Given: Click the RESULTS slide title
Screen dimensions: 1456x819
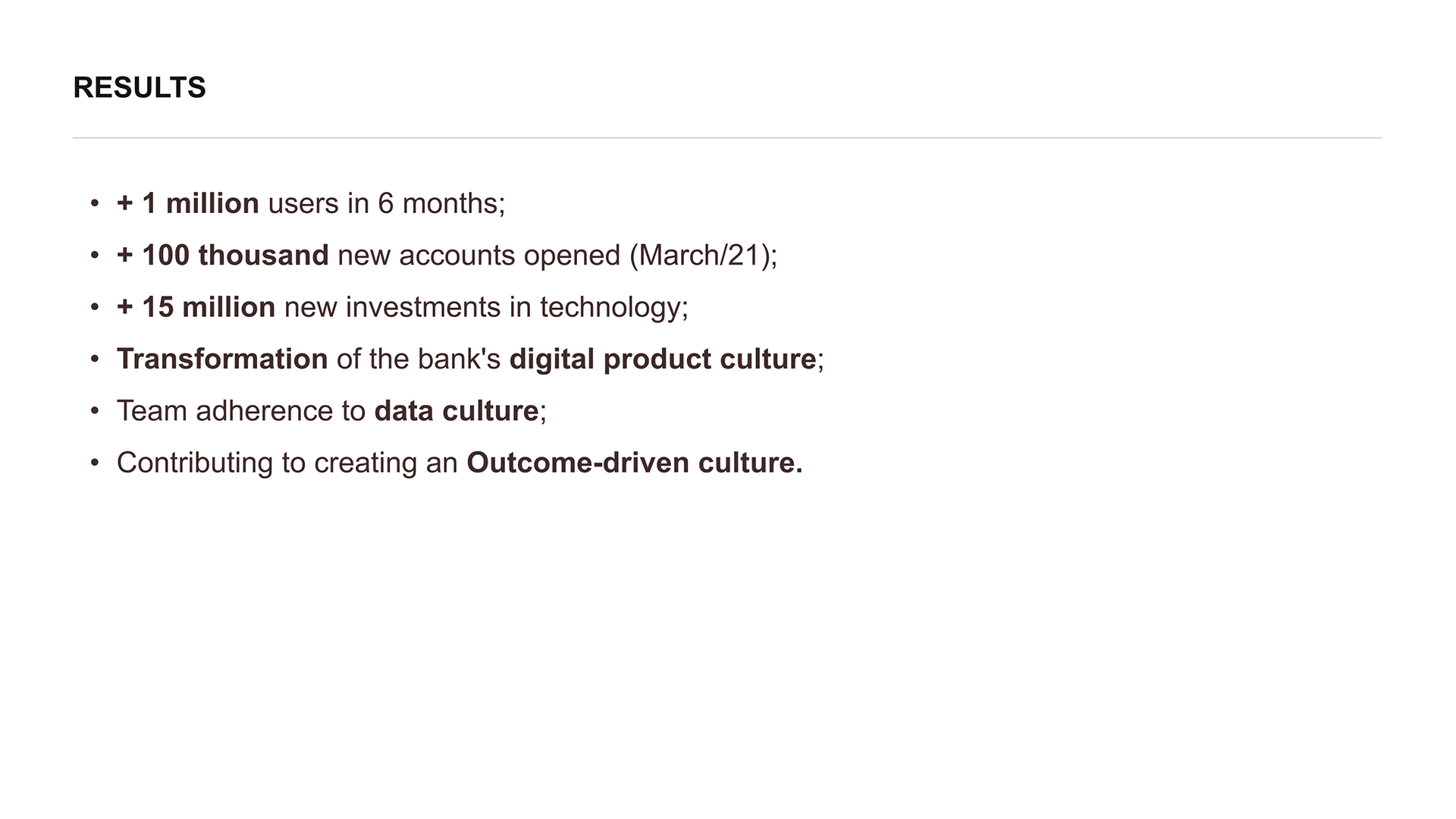Looking at the screenshot, I should tap(140, 88).
